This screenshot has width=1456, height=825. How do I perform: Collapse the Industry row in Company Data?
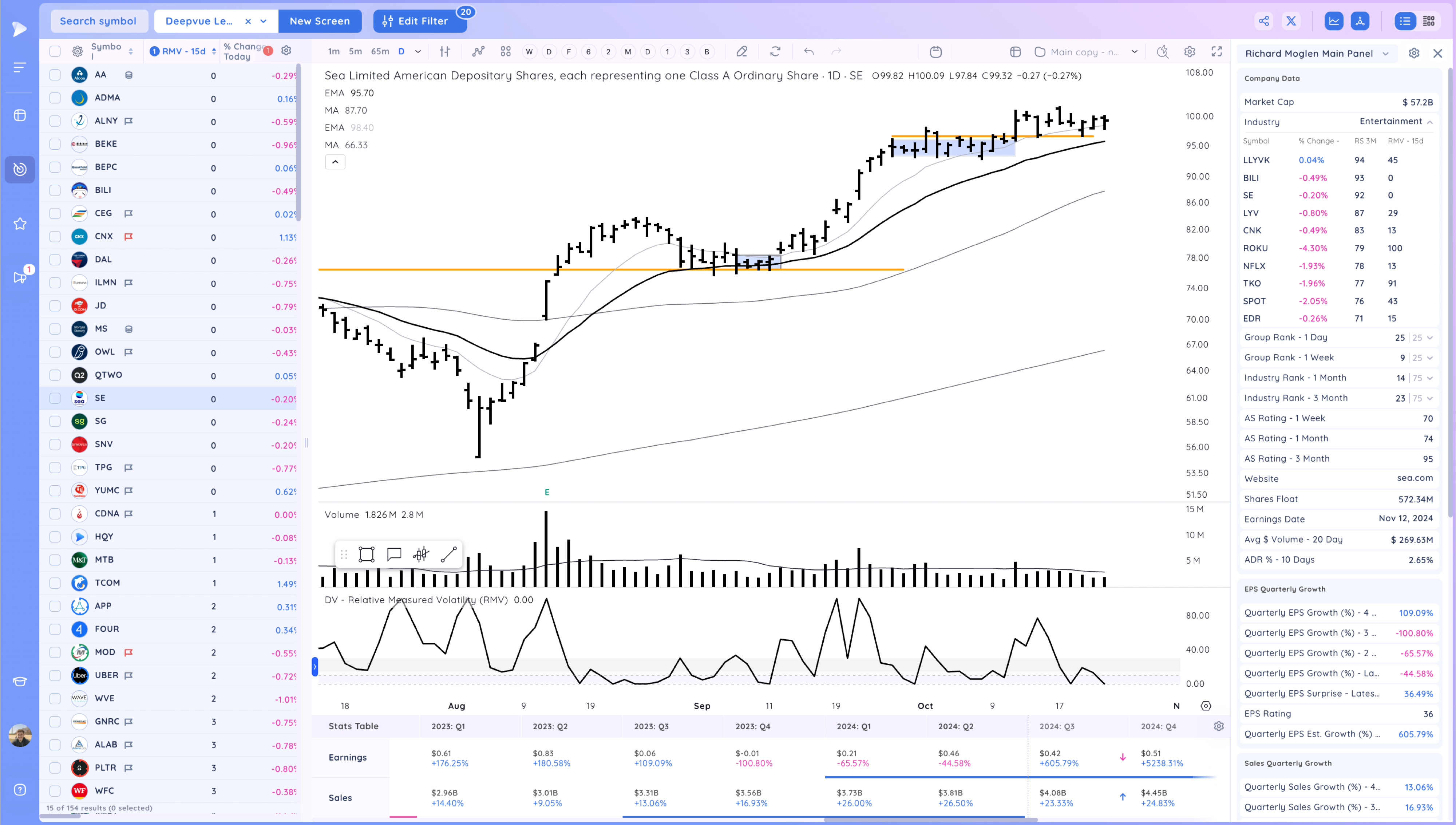1431,122
